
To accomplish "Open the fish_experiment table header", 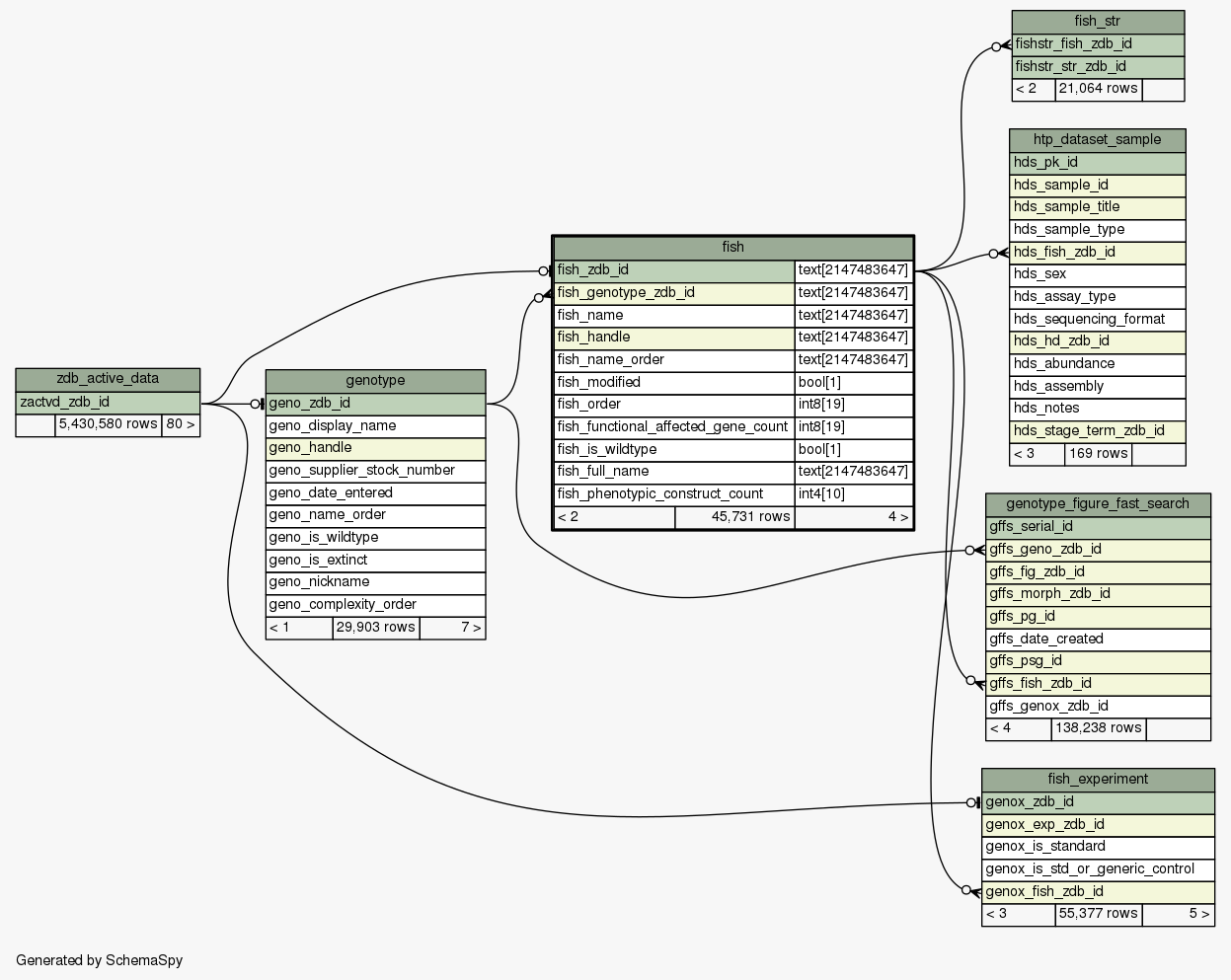I will click(x=1098, y=780).
